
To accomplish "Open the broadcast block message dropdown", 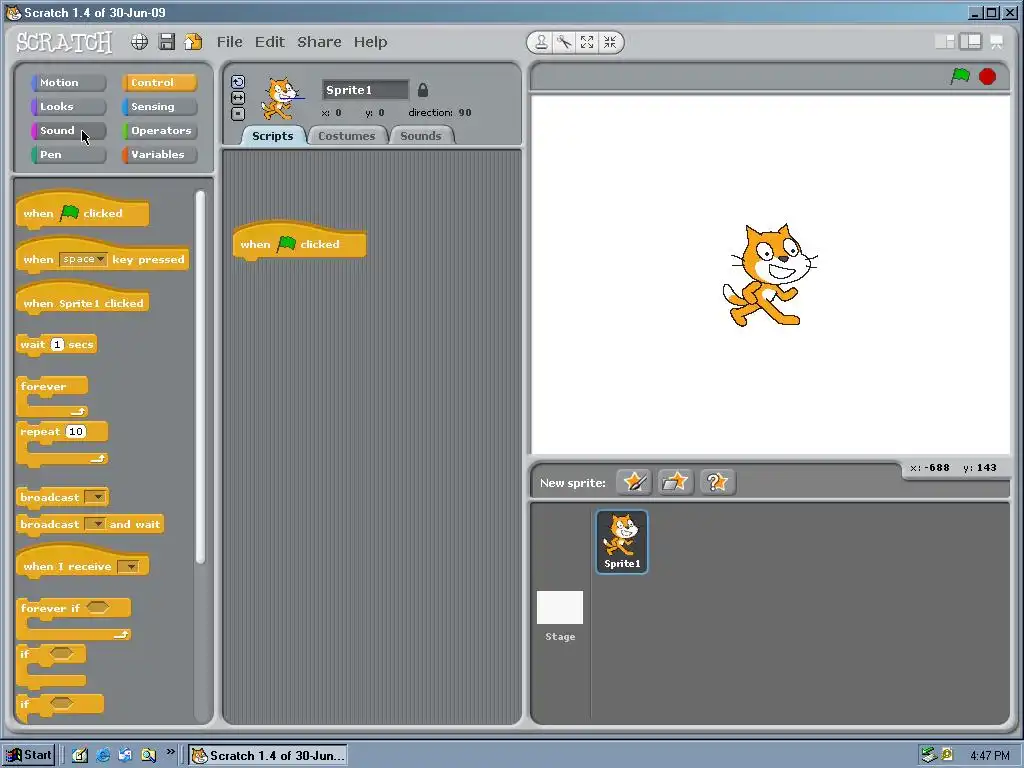I will click(x=97, y=497).
